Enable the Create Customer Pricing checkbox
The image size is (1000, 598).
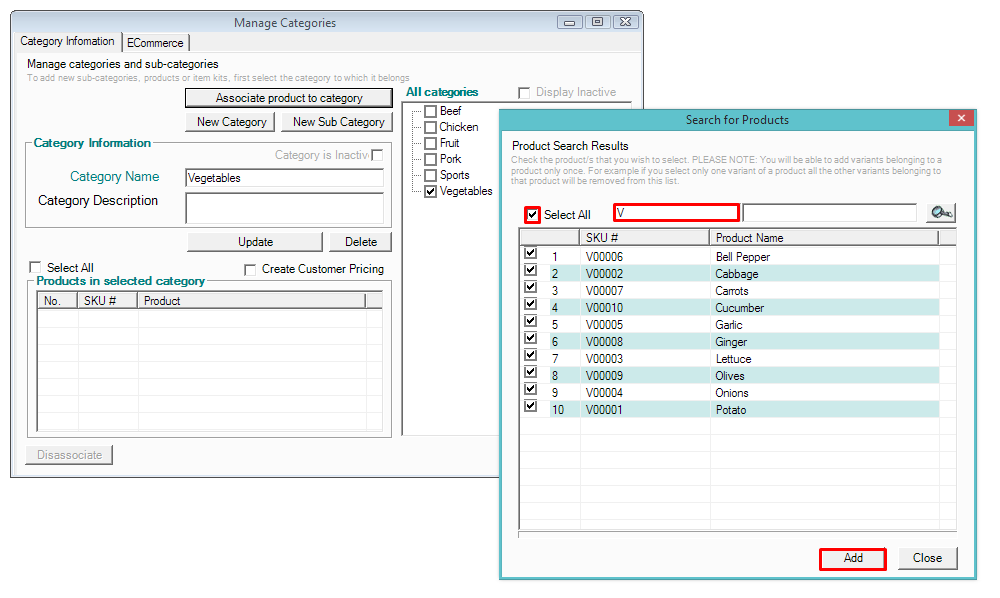coord(250,270)
